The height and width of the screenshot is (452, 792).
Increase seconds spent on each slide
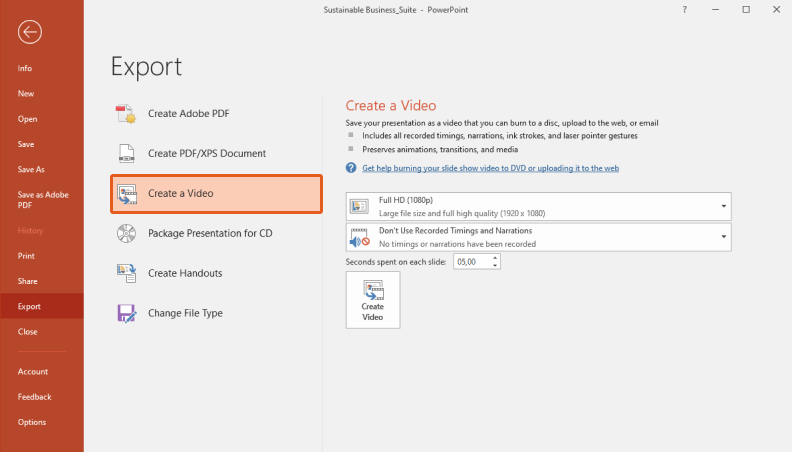(495, 258)
